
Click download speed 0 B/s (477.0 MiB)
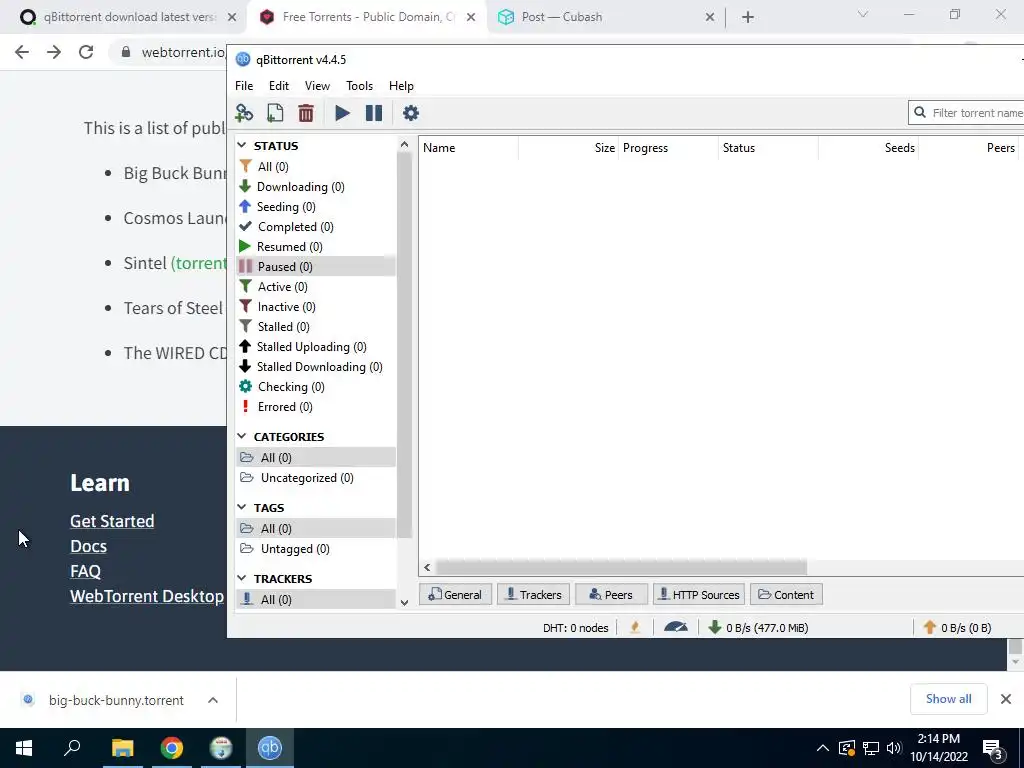click(x=758, y=628)
